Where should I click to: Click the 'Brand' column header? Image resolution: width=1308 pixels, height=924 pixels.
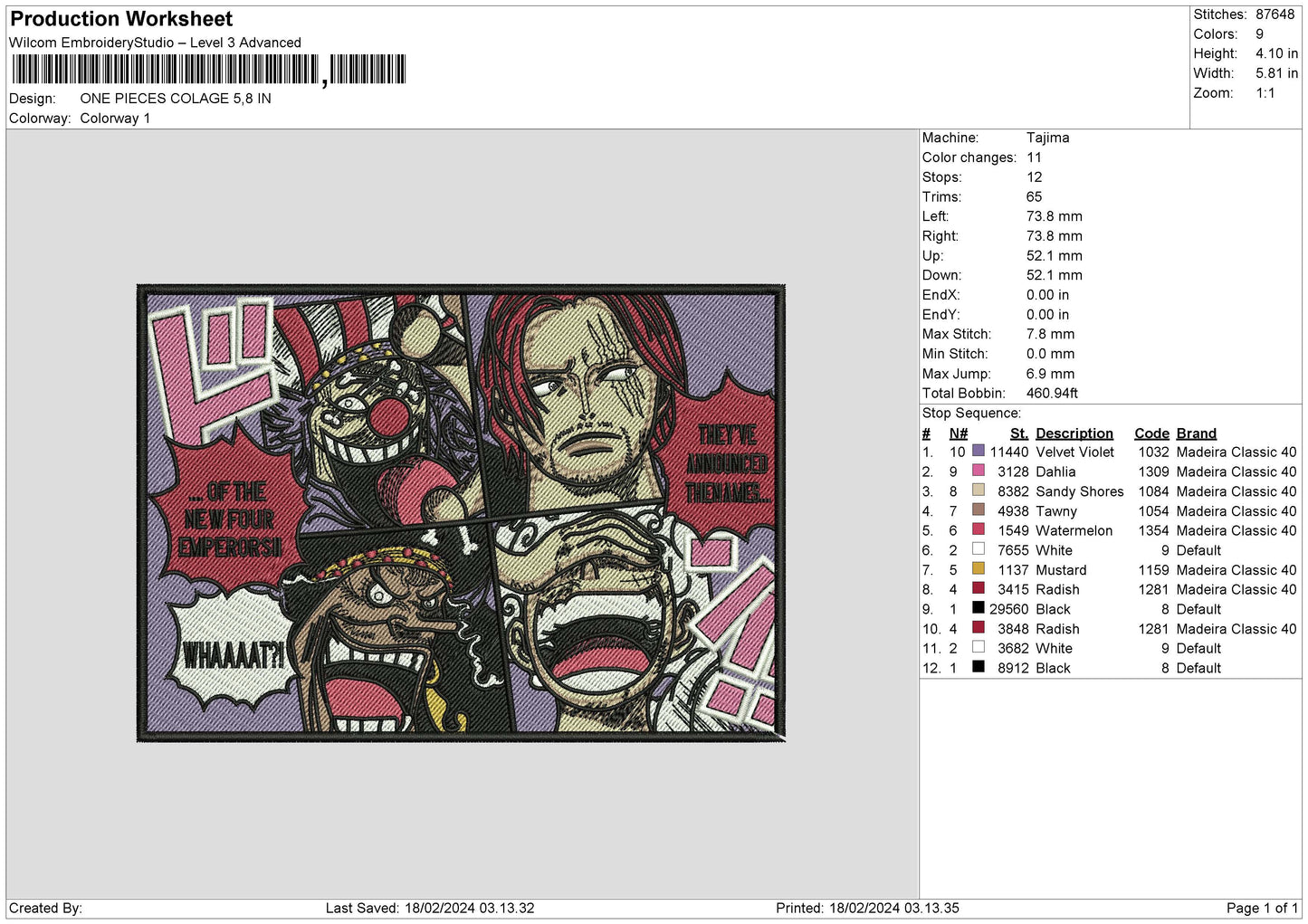pos(1197,433)
